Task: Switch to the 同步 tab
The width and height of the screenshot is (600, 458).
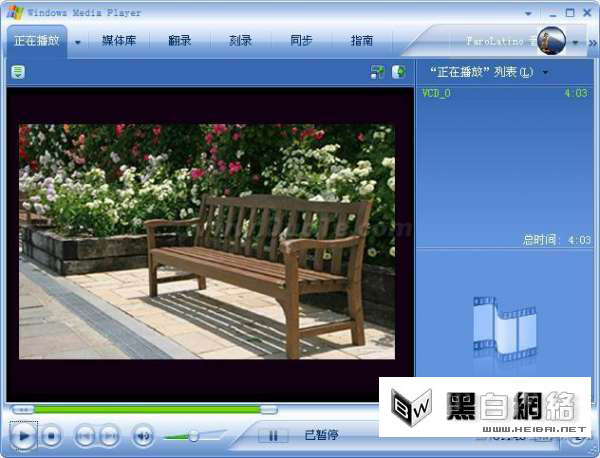Action: click(x=301, y=41)
